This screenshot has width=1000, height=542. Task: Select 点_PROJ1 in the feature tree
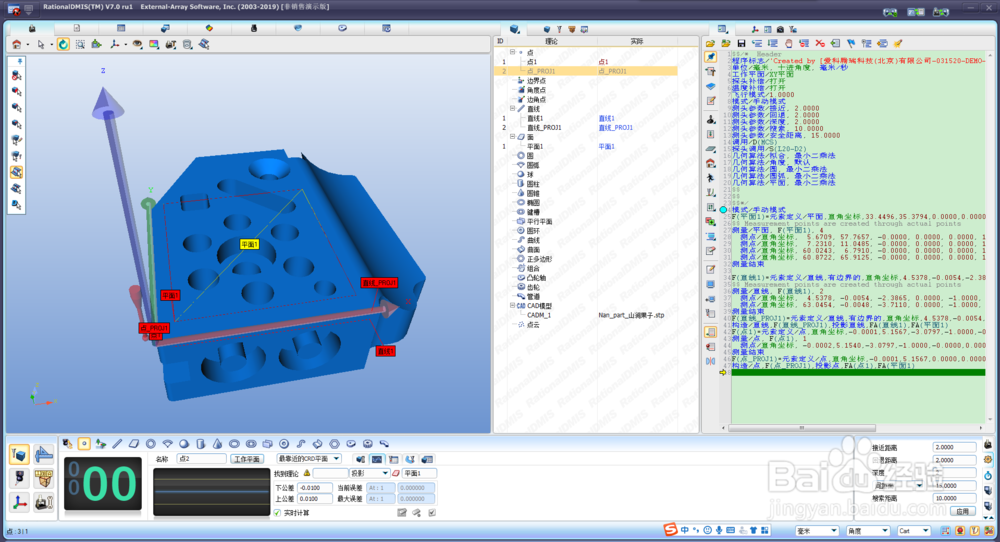point(541,71)
